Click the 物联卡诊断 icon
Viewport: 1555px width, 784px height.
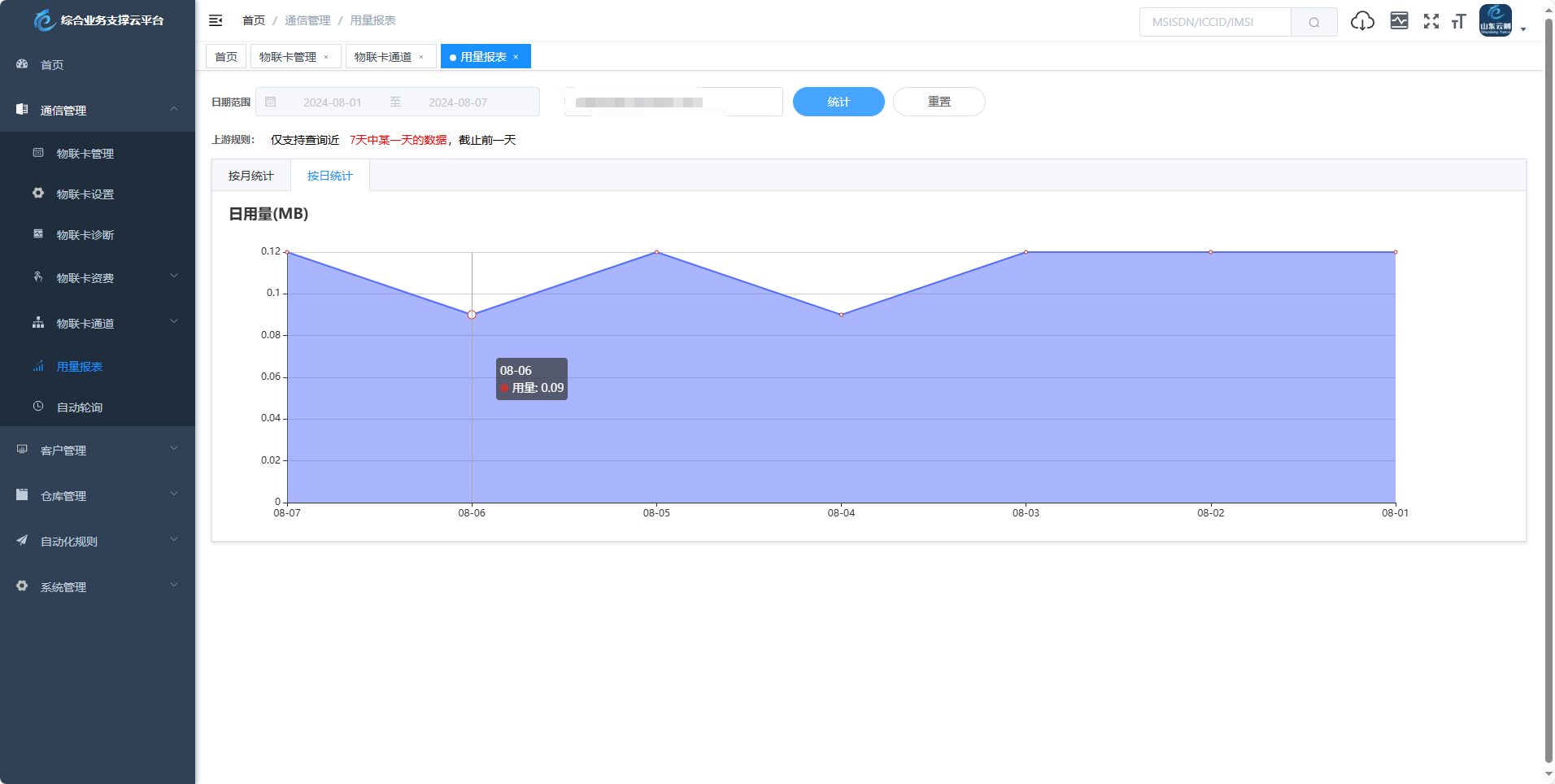pyautogui.click(x=38, y=234)
